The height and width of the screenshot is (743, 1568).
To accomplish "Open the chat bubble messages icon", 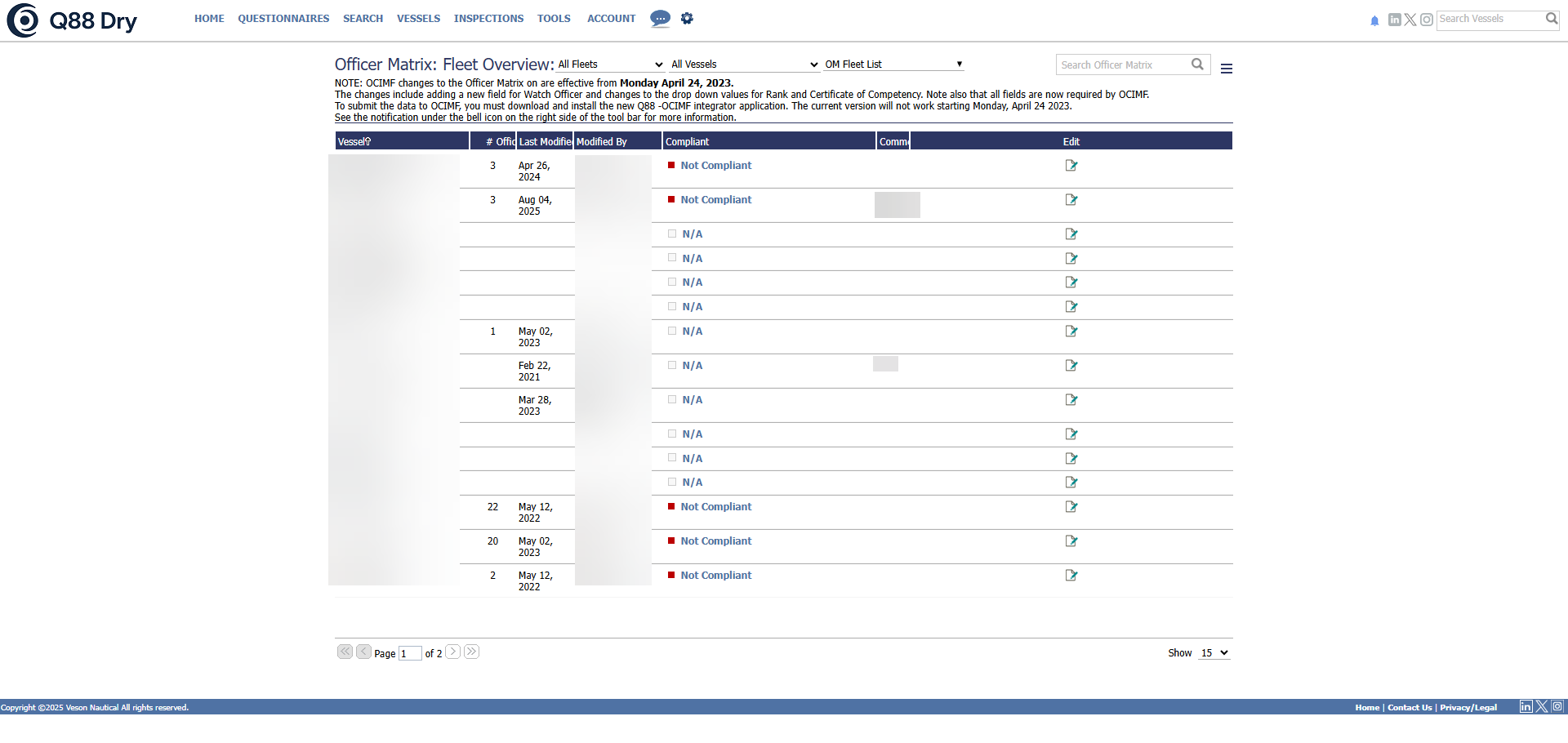I will (660, 18).
